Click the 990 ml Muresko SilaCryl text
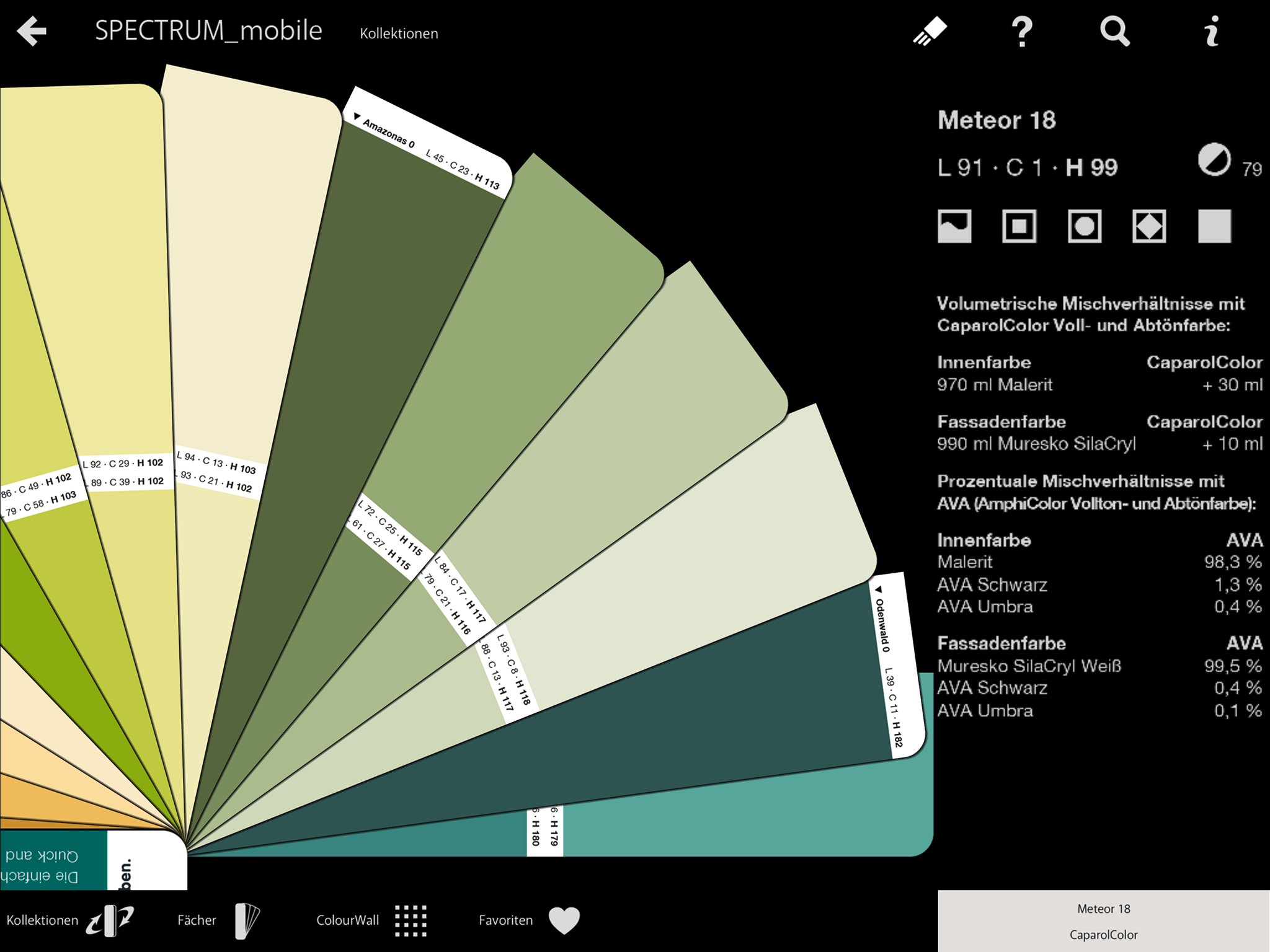Image resolution: width=1270 pixels, height=952 pixels. (1036, 444)
